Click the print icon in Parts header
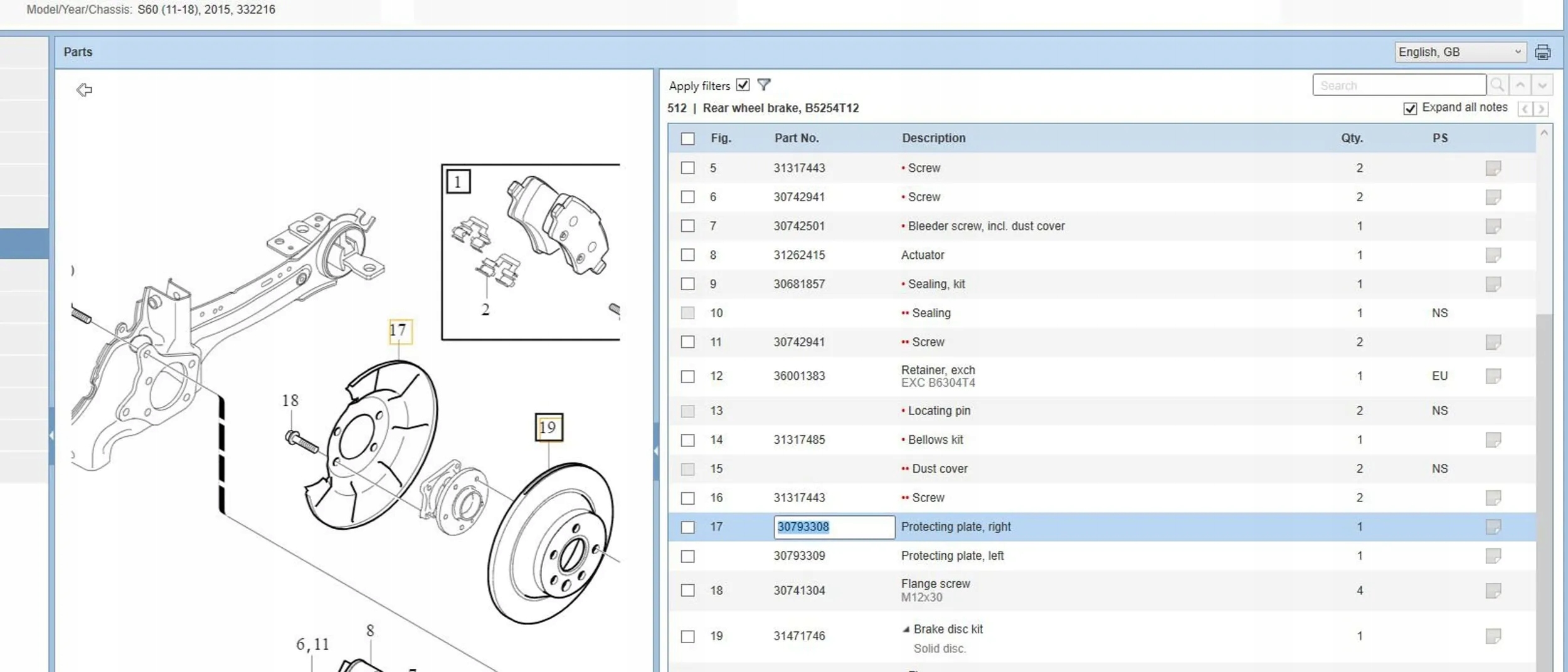Image resolution: width=1568 pixels, height=672 pixels. click(x=1542, y=52)
